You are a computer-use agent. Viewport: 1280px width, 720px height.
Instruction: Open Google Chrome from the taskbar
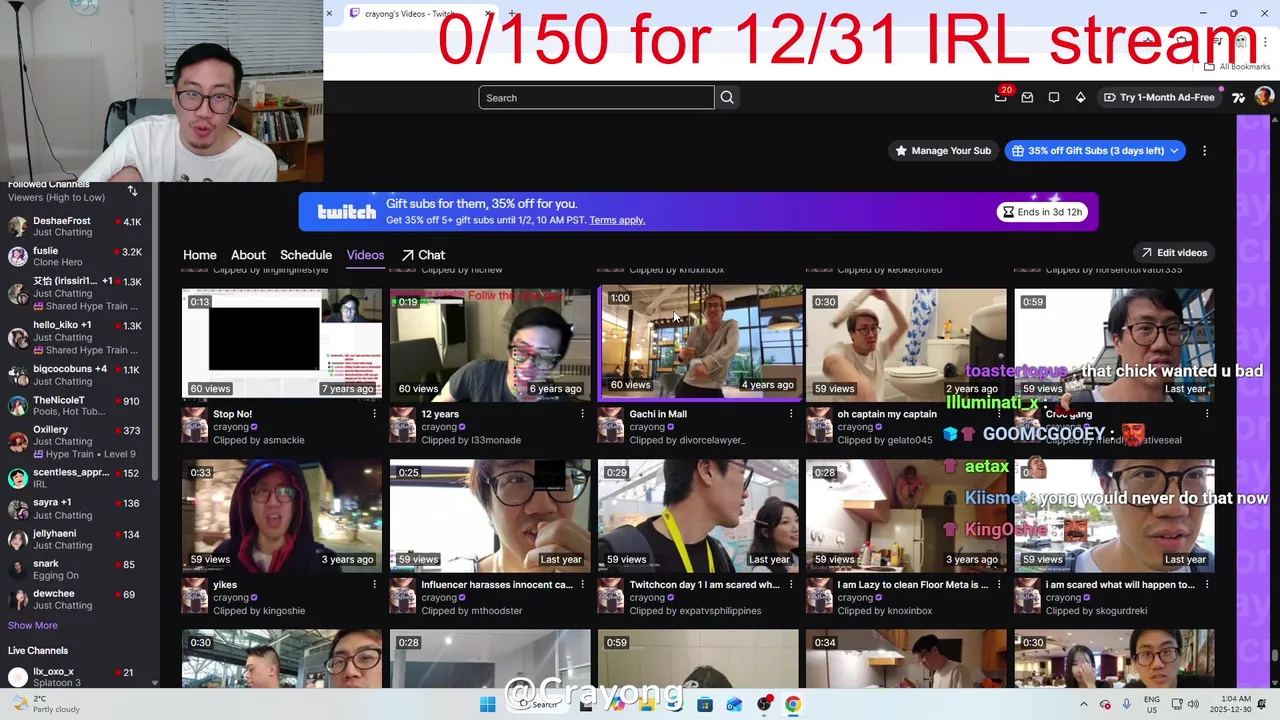click(792, 704)
